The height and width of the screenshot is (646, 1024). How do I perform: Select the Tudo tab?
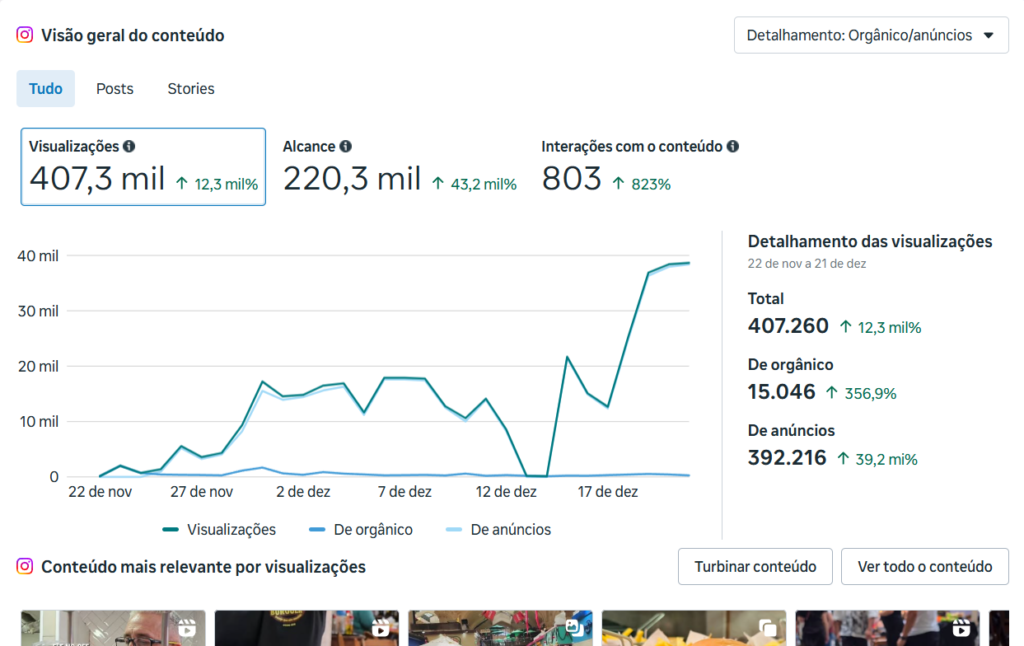46,89
